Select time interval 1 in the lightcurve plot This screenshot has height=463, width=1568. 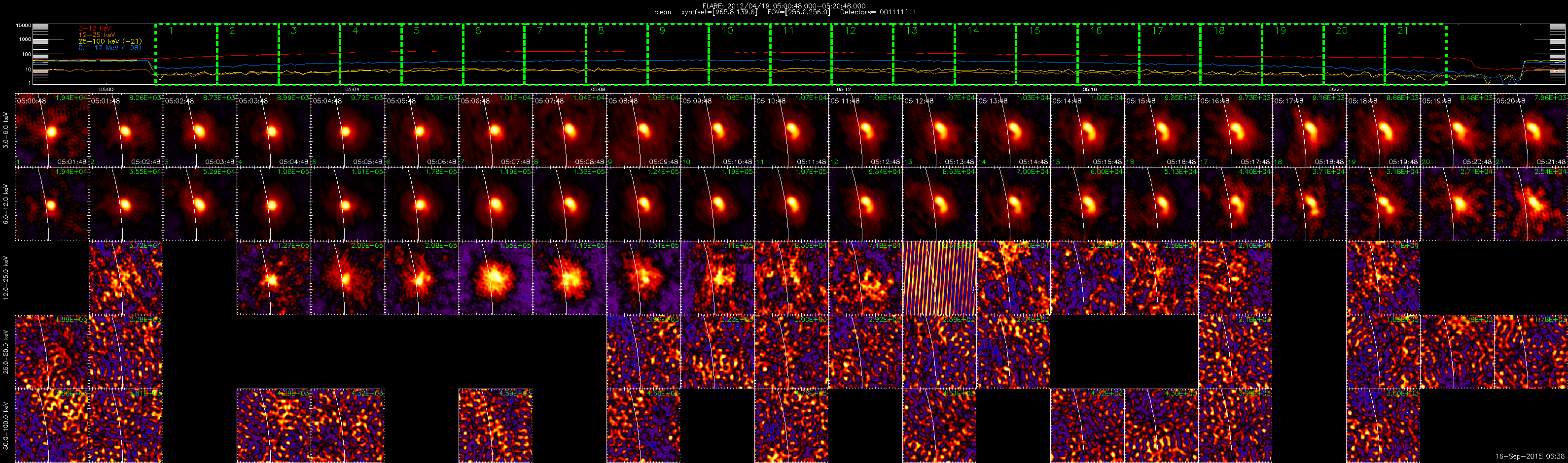pyautogui.click(x=186, y=55)
